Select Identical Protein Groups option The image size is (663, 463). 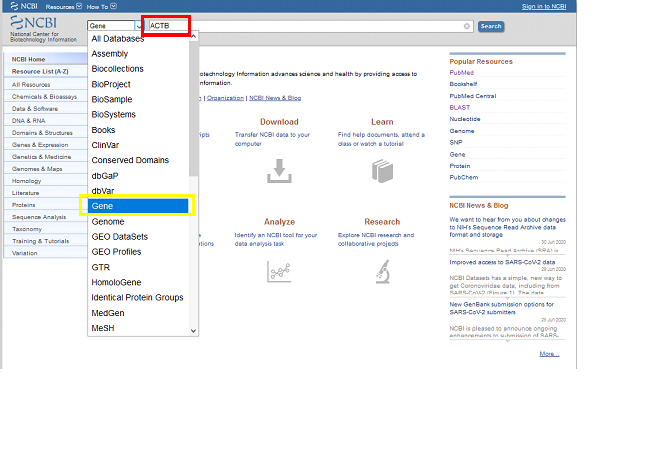point(138,298)
